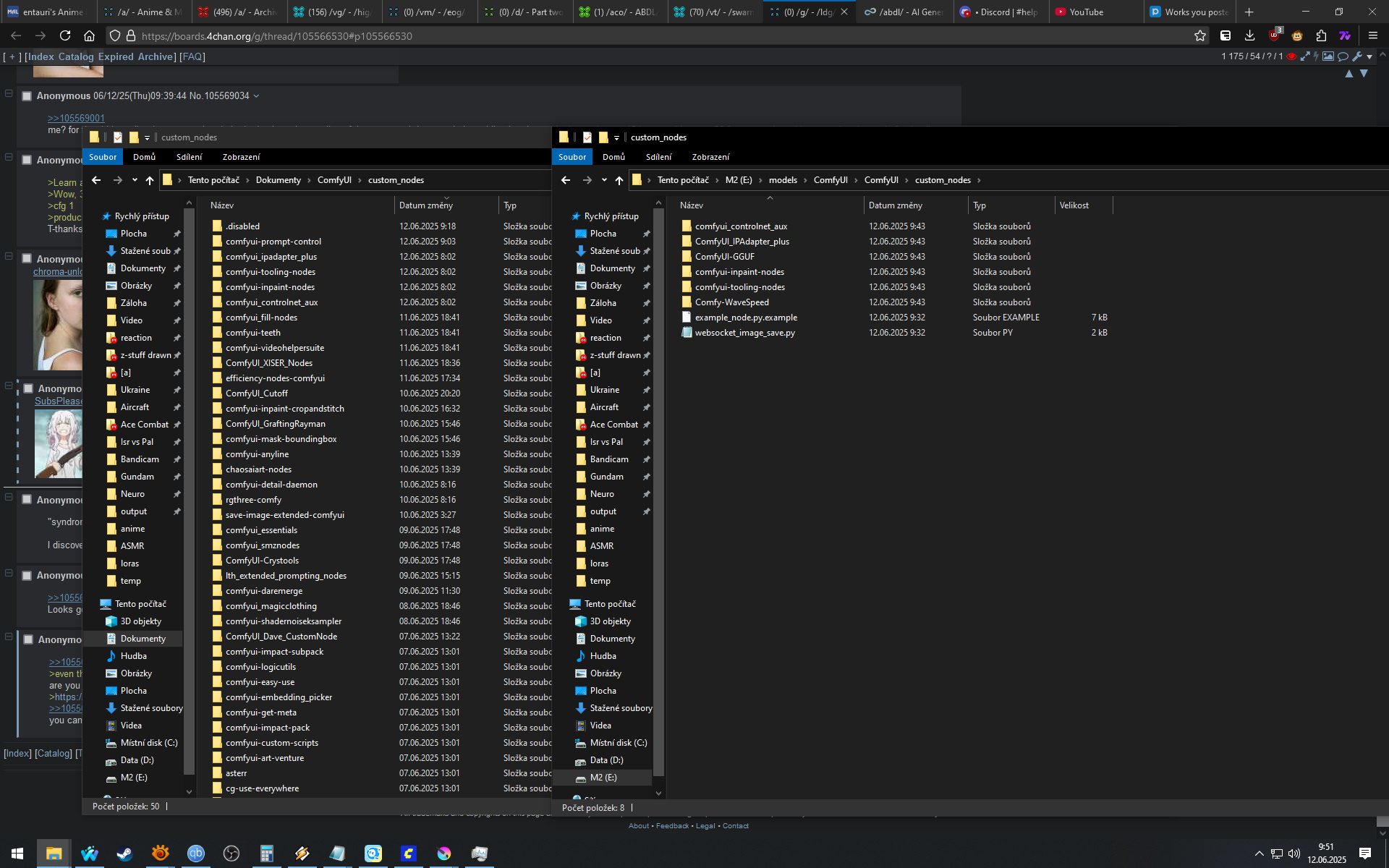
Task: Switch to Discord #help browser tab
Action: (x=1001, y=12)
